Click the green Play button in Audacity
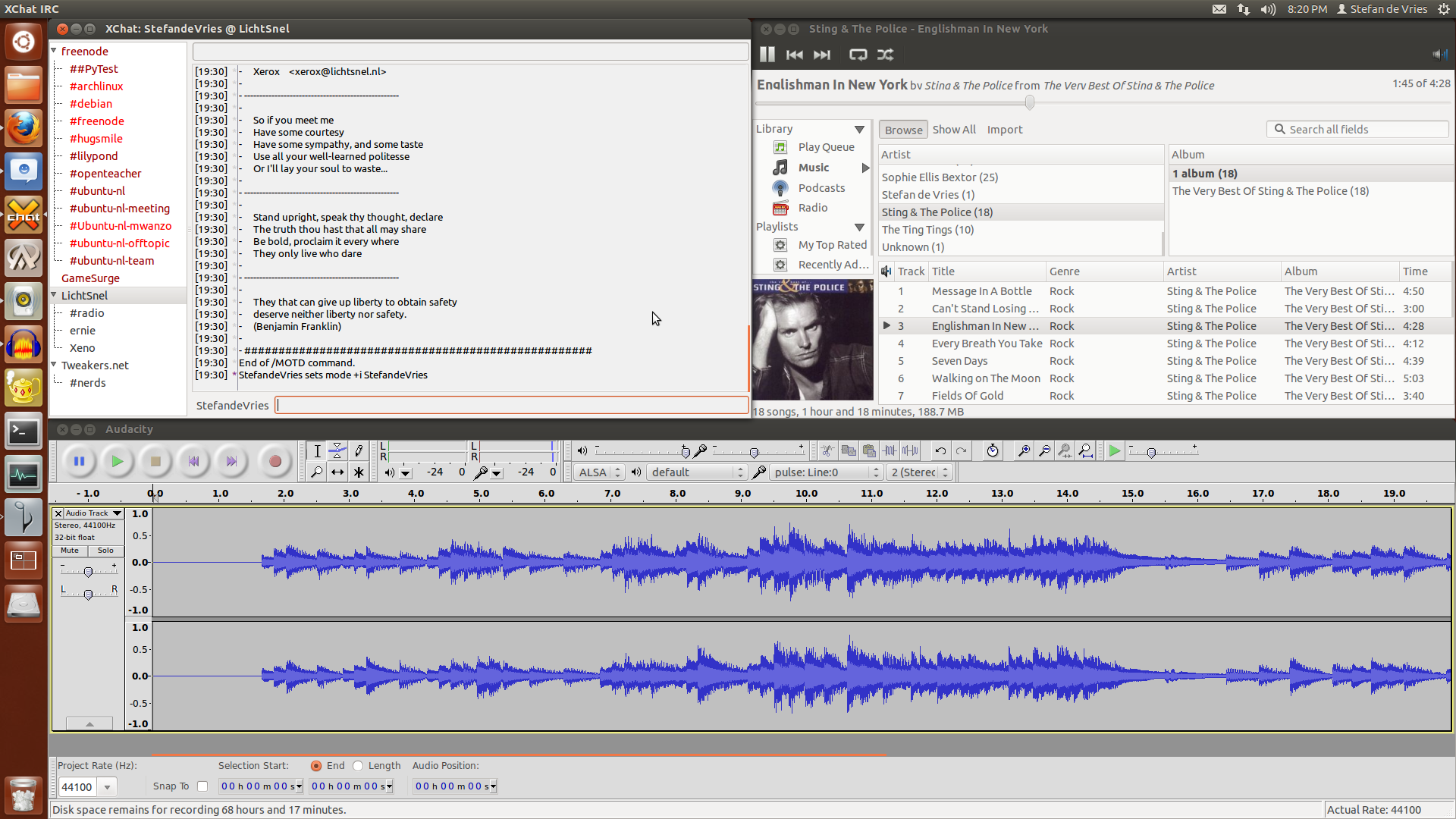This screenshot has width=1456, height=819. [117, 461]
